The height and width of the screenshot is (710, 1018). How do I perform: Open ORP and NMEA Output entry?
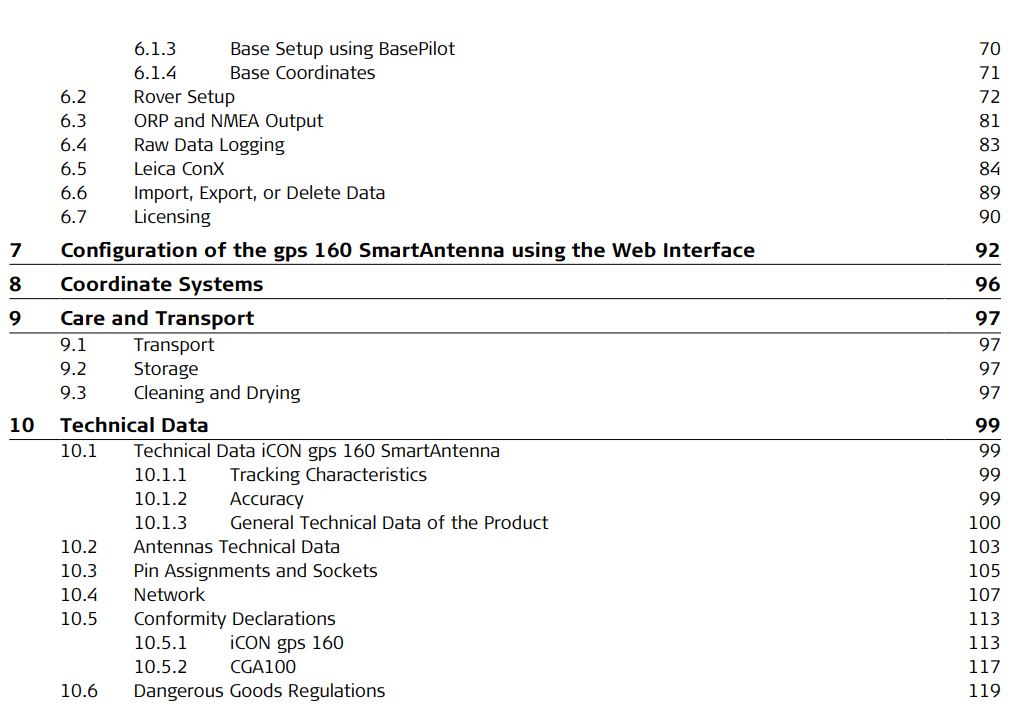click(228, 121)
